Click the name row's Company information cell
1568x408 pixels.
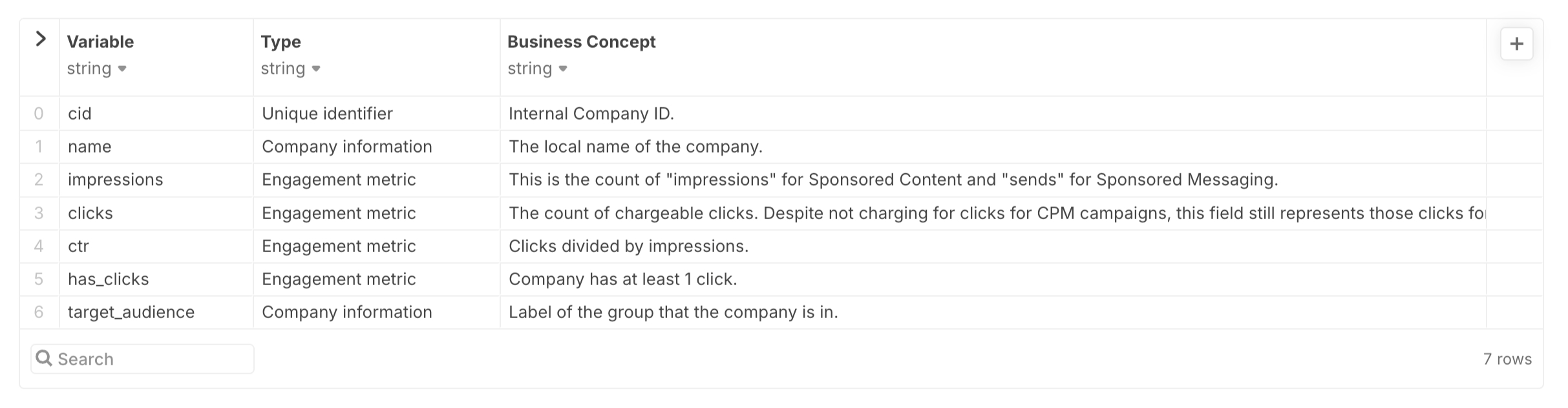pos(346,147)
